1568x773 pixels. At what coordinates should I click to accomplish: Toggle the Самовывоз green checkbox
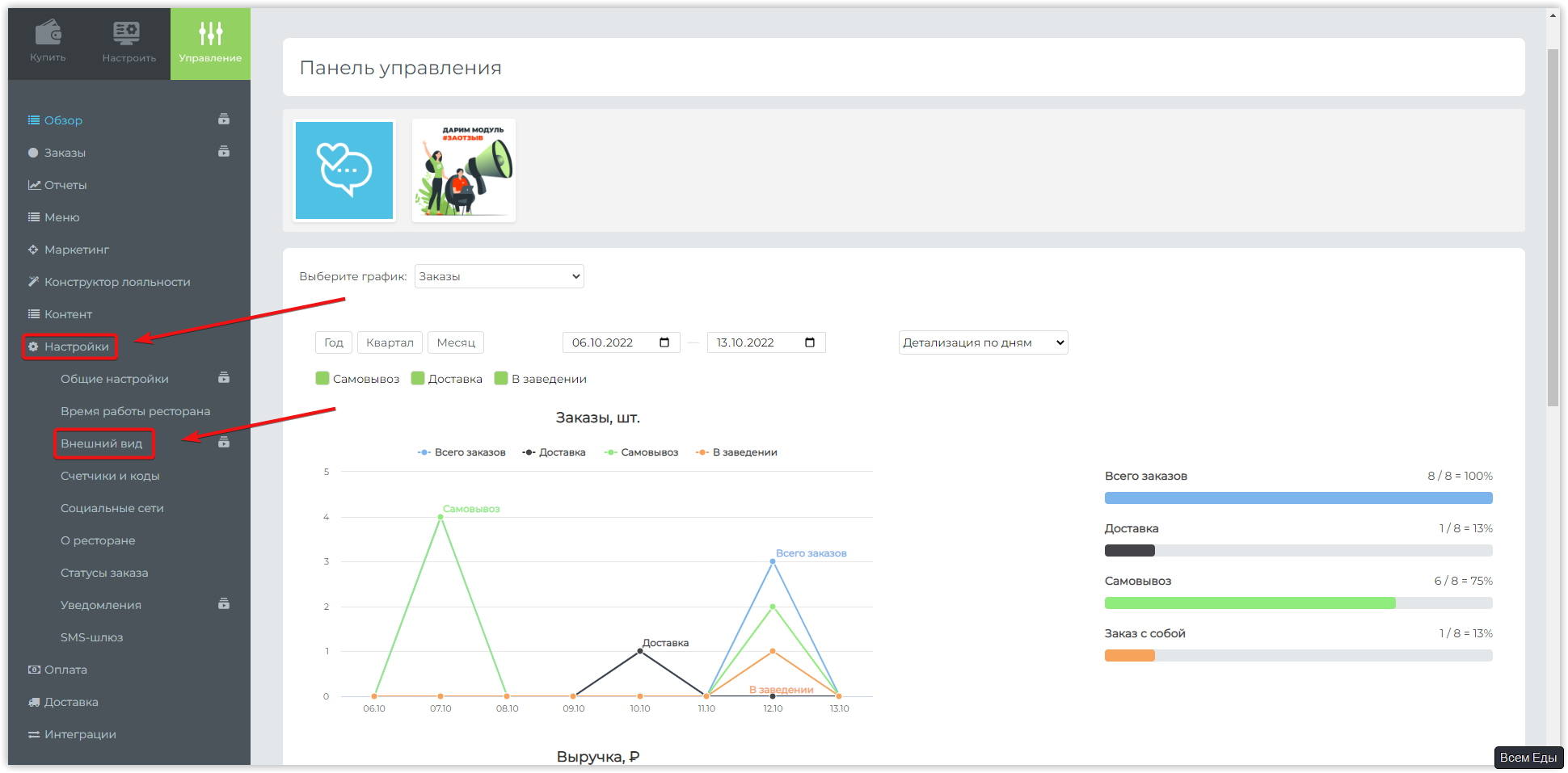(x=322, y=378)
